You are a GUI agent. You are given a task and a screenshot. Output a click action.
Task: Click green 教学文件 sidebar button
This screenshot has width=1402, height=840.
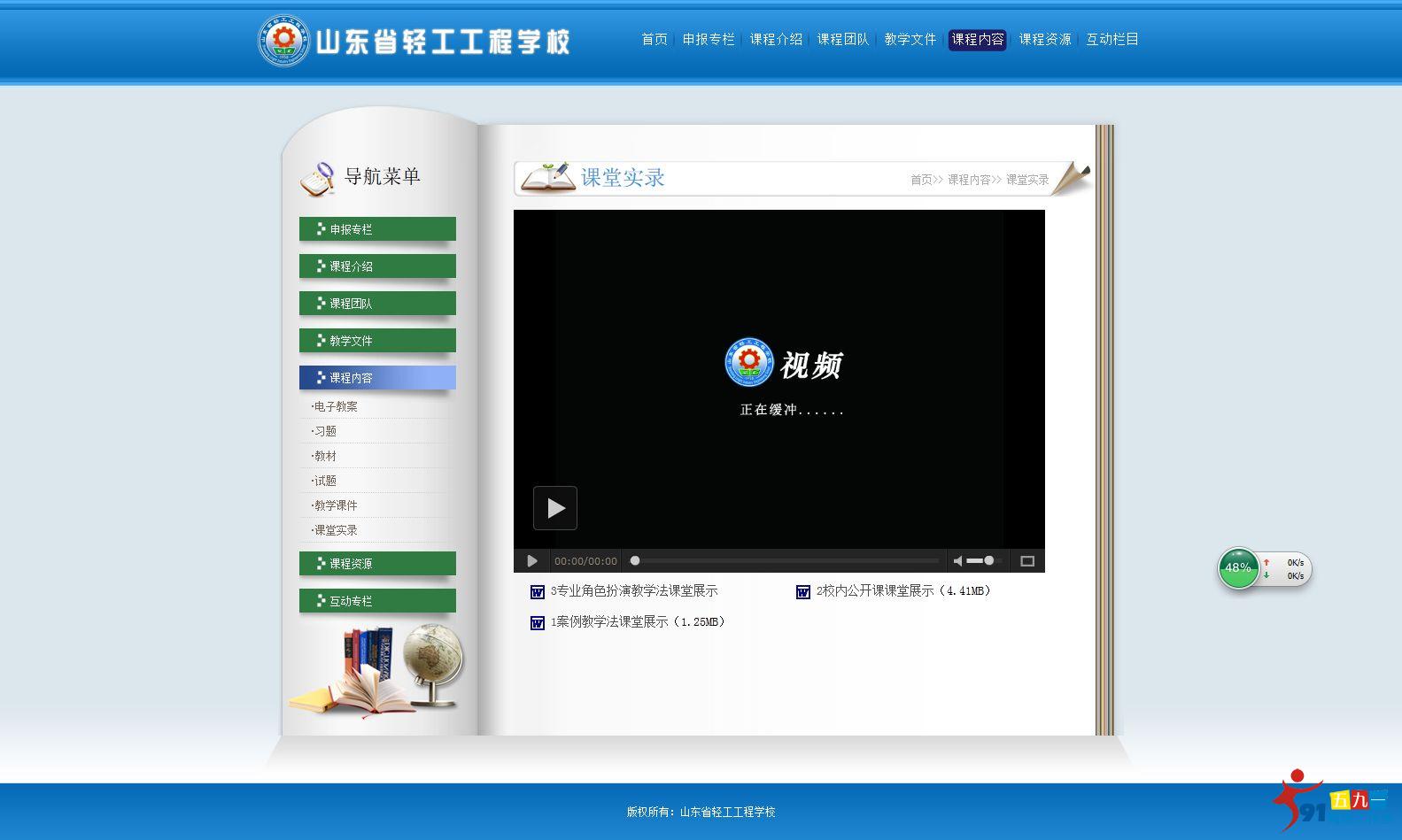[x=377, y=341]
